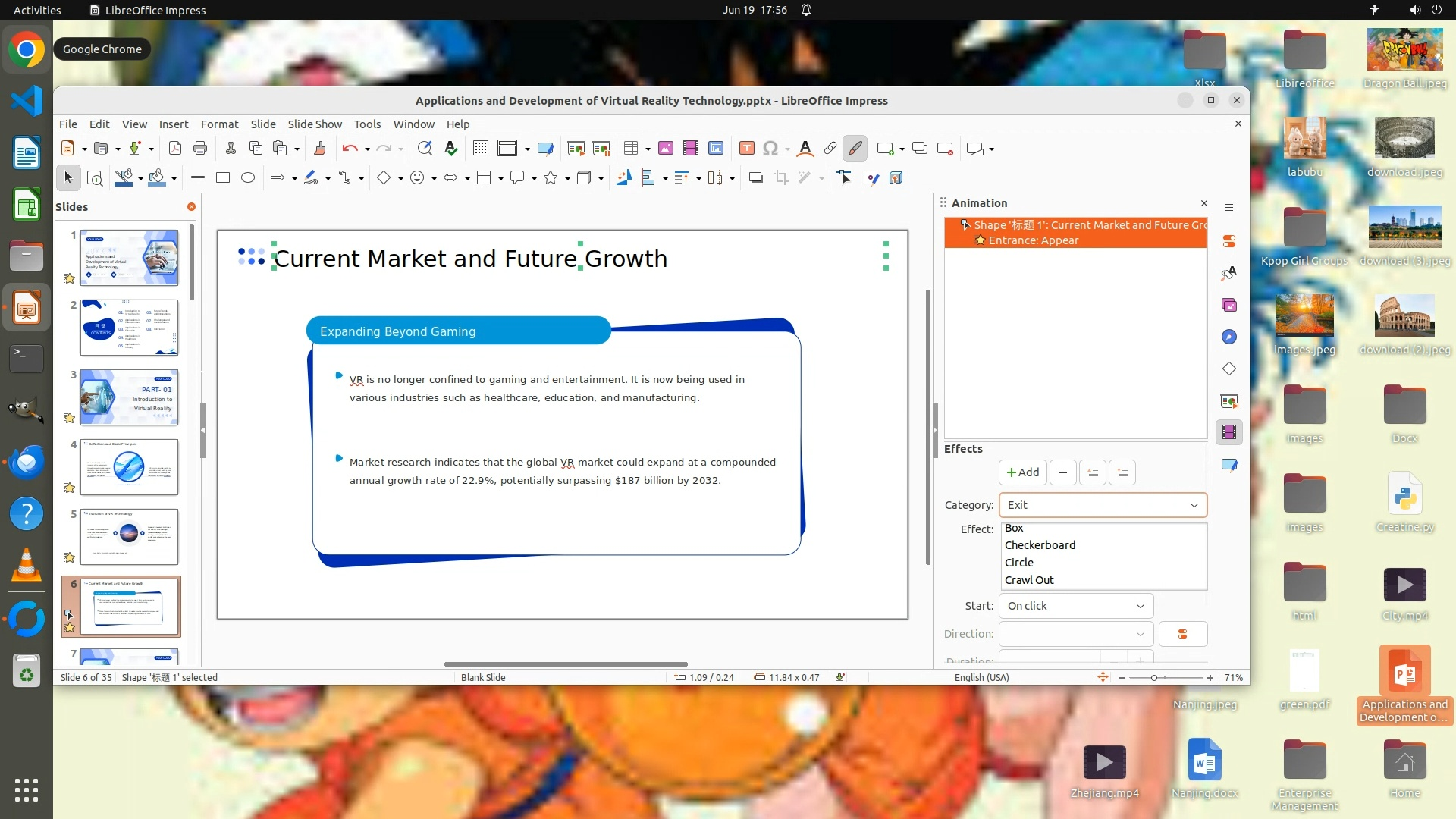Image resolution: width=1456 pixels, height=819 pixels.
Task: Select the Ellipse drawing tool
Action: 248,177
